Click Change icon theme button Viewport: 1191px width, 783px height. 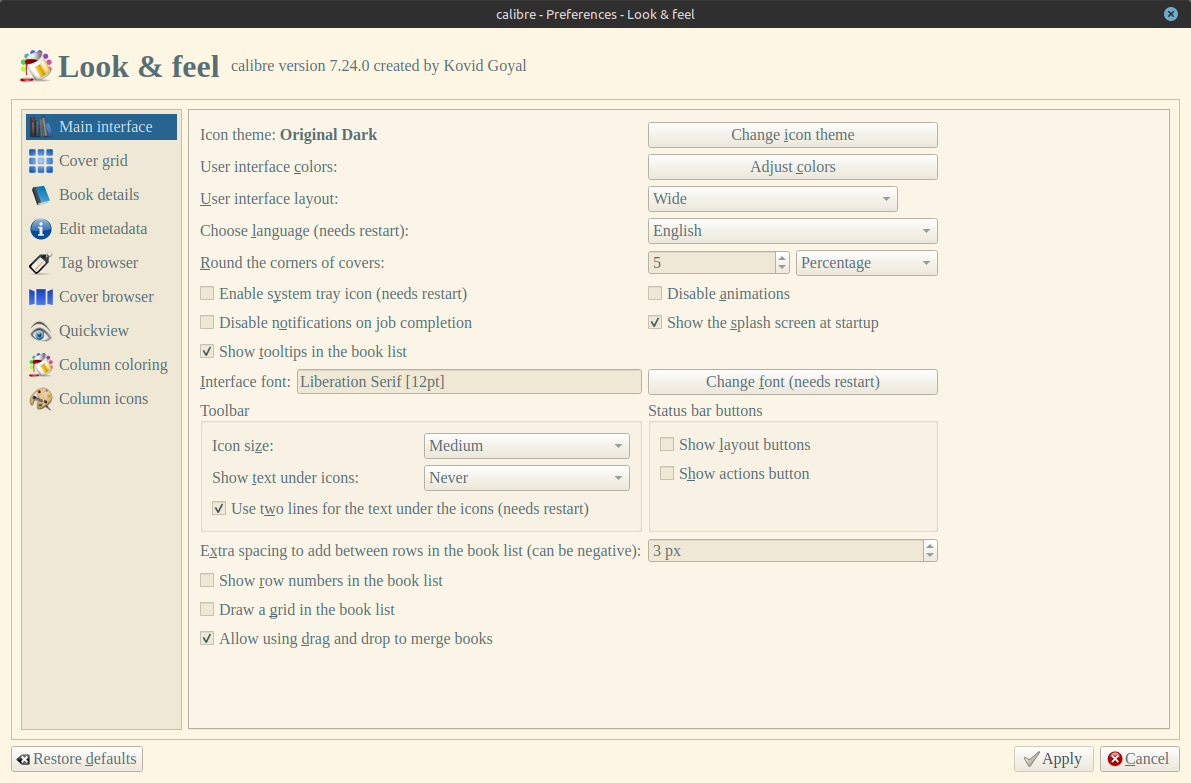[x=792, y=135]
